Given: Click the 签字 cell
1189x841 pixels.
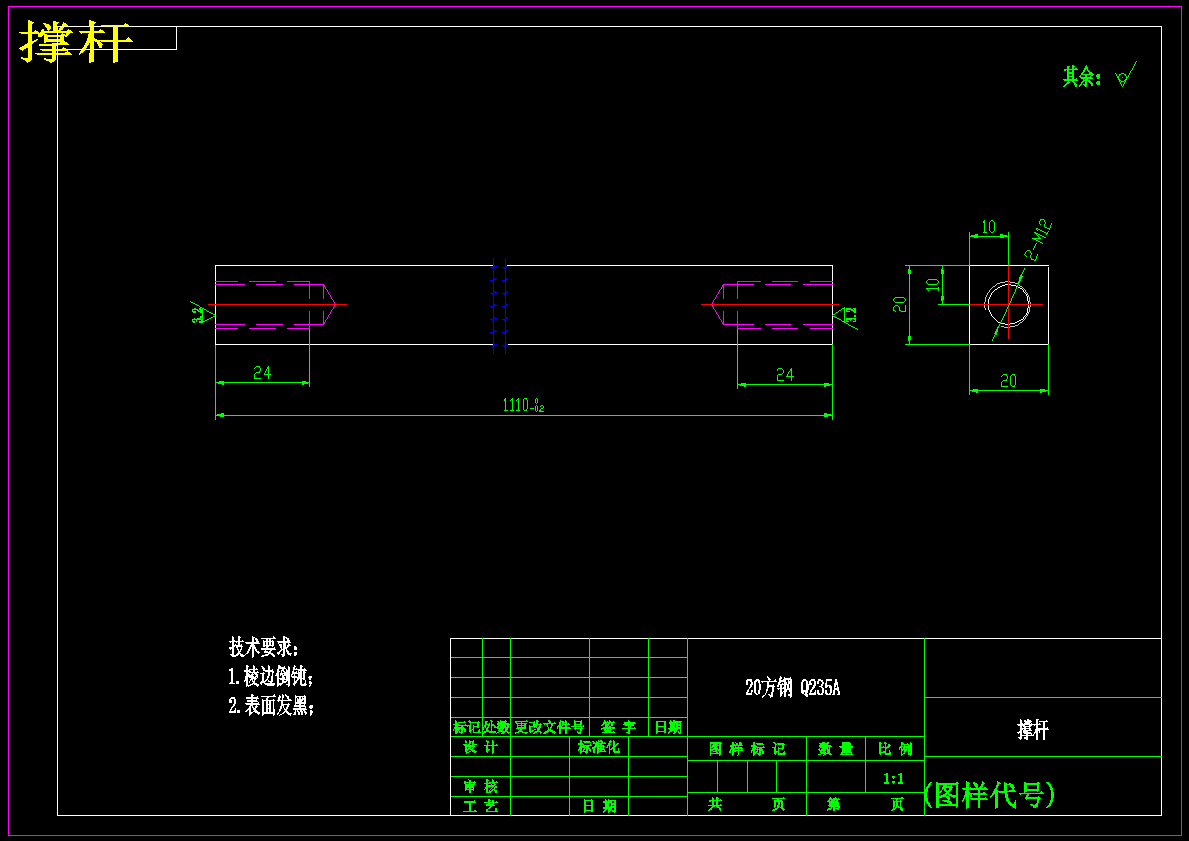Looking at the screenshot, I should tap(619, 727).
